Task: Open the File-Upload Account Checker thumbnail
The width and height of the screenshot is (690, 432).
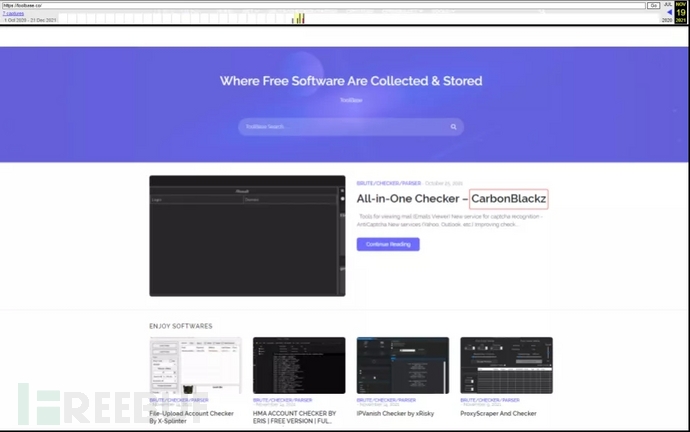Action: [x=195, y=365]
